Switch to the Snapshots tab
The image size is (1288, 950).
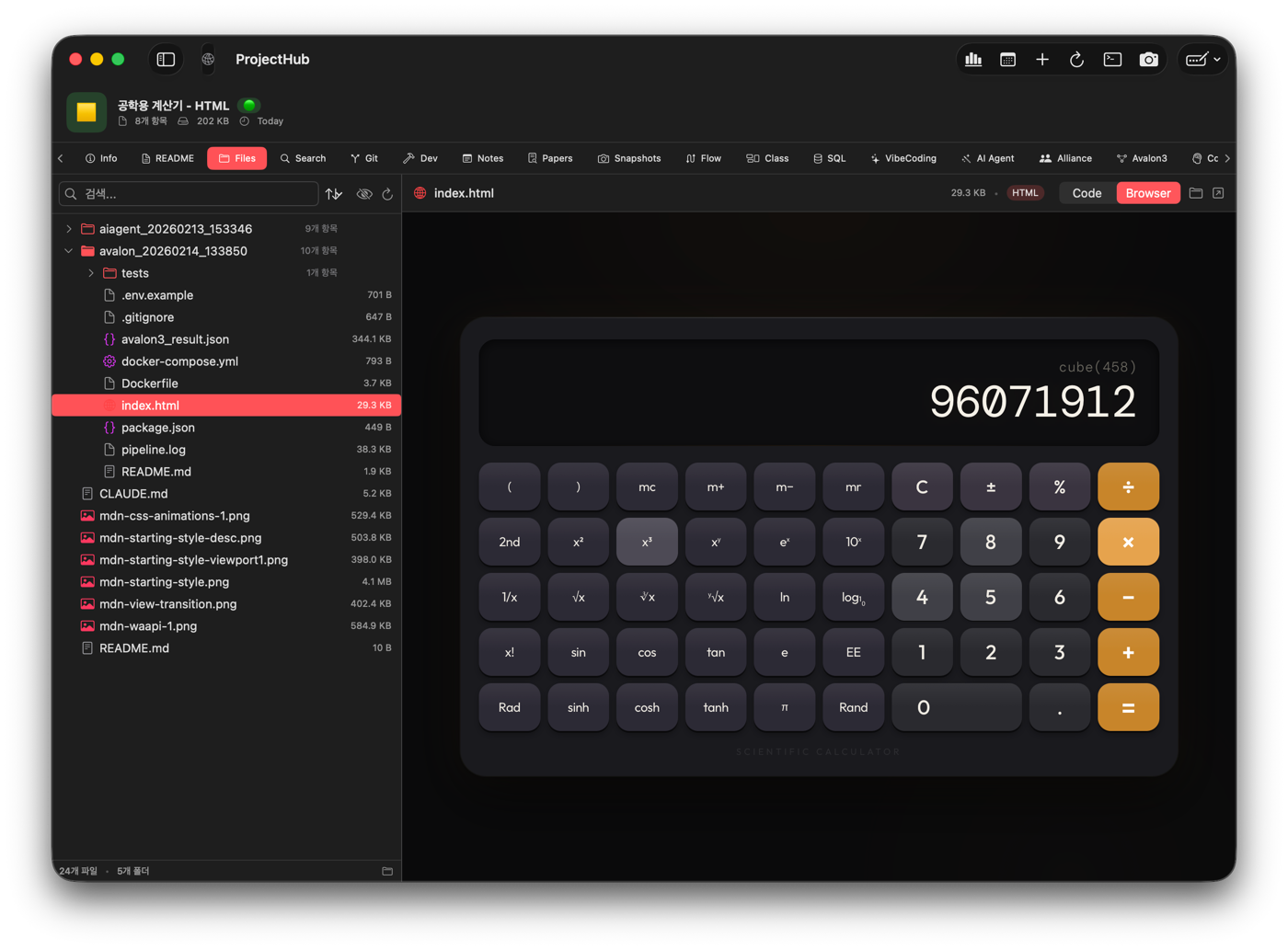point(629,158)
